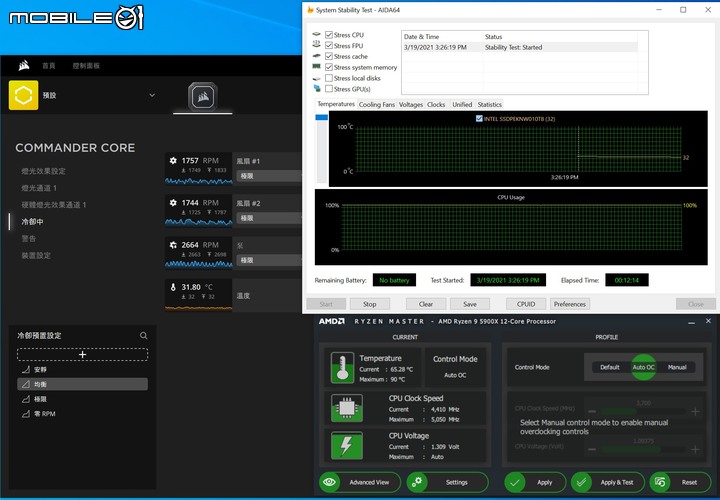Click the pump icon next to 2664 RPM
The height and width of the screenshot is (500, 720).
pyautogui.click(x=173, y=245)
